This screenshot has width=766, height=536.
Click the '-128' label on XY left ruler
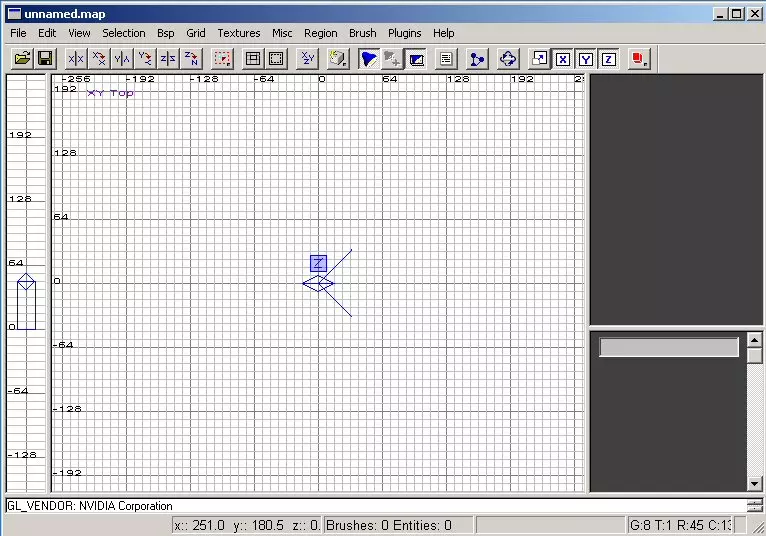click(67, 408)
